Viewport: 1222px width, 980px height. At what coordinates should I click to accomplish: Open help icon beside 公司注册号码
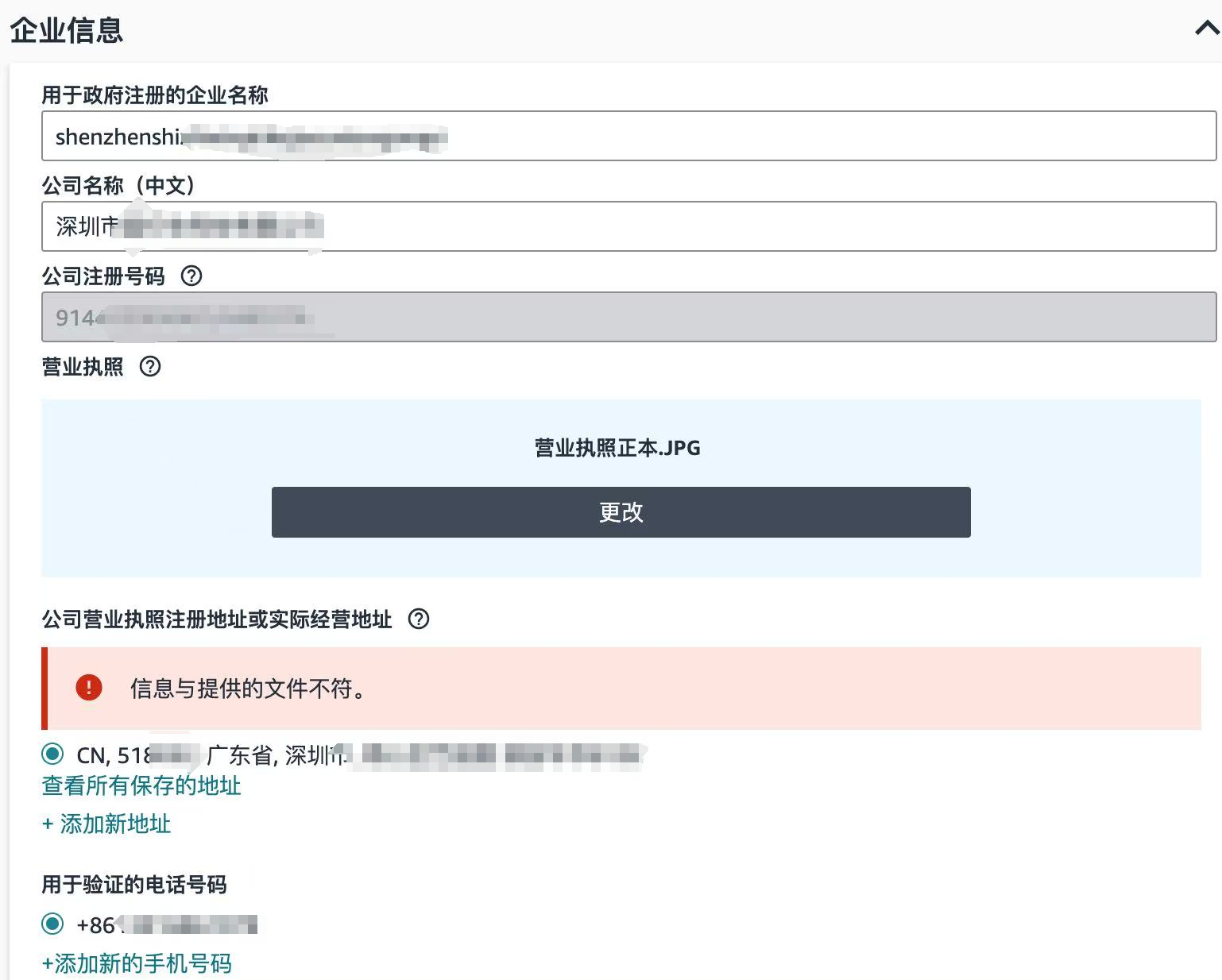tap(191, 276)
